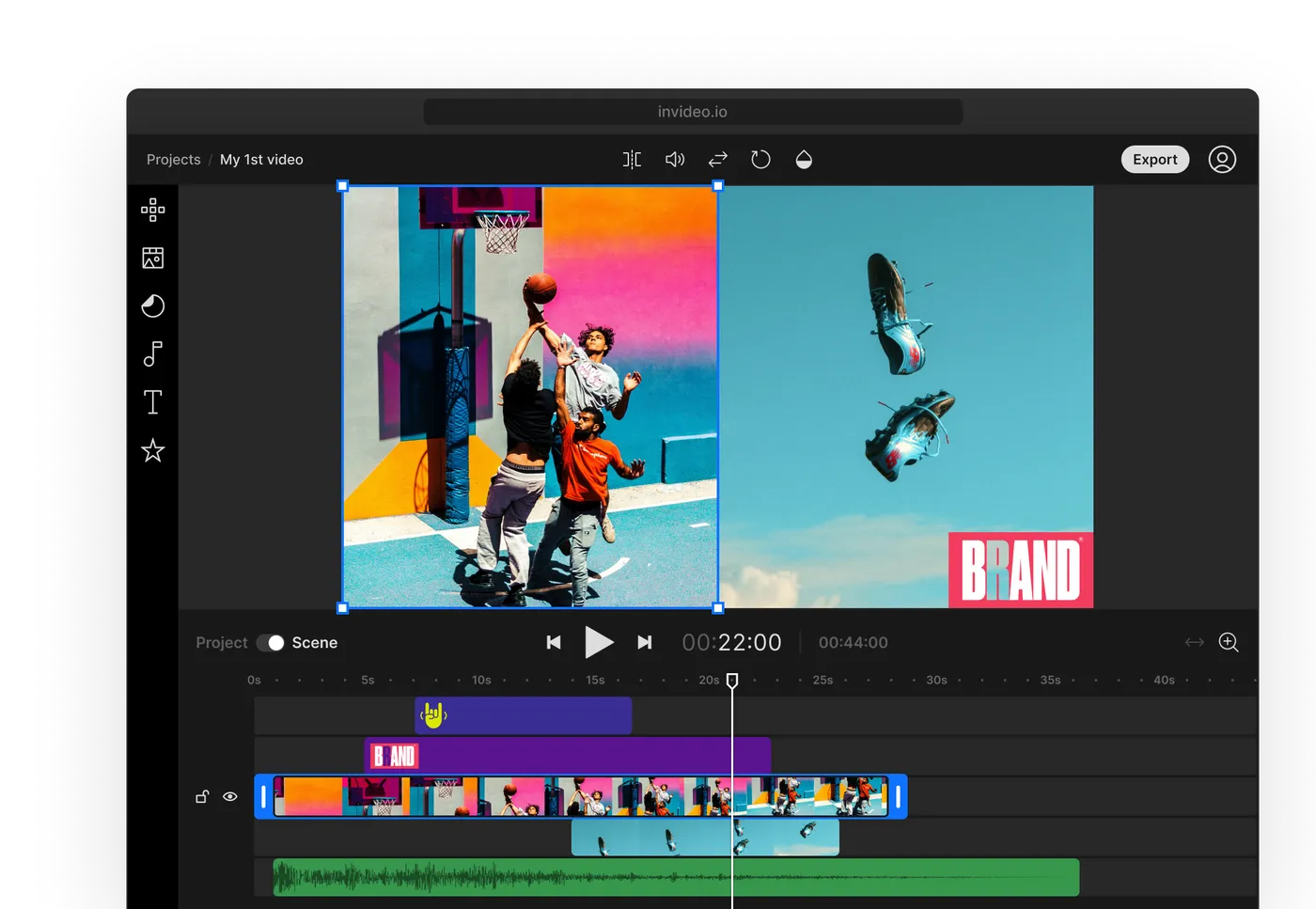
Task: Click the Export button
Action: point(1154,160)
